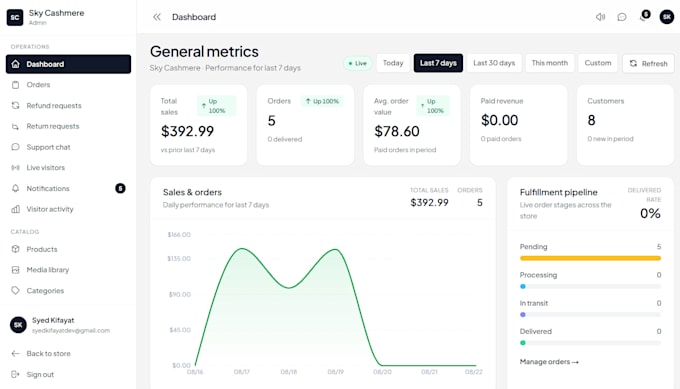Click the Sign out icon
This screenshot has width=680, height=389.
(x=16, y=374)
